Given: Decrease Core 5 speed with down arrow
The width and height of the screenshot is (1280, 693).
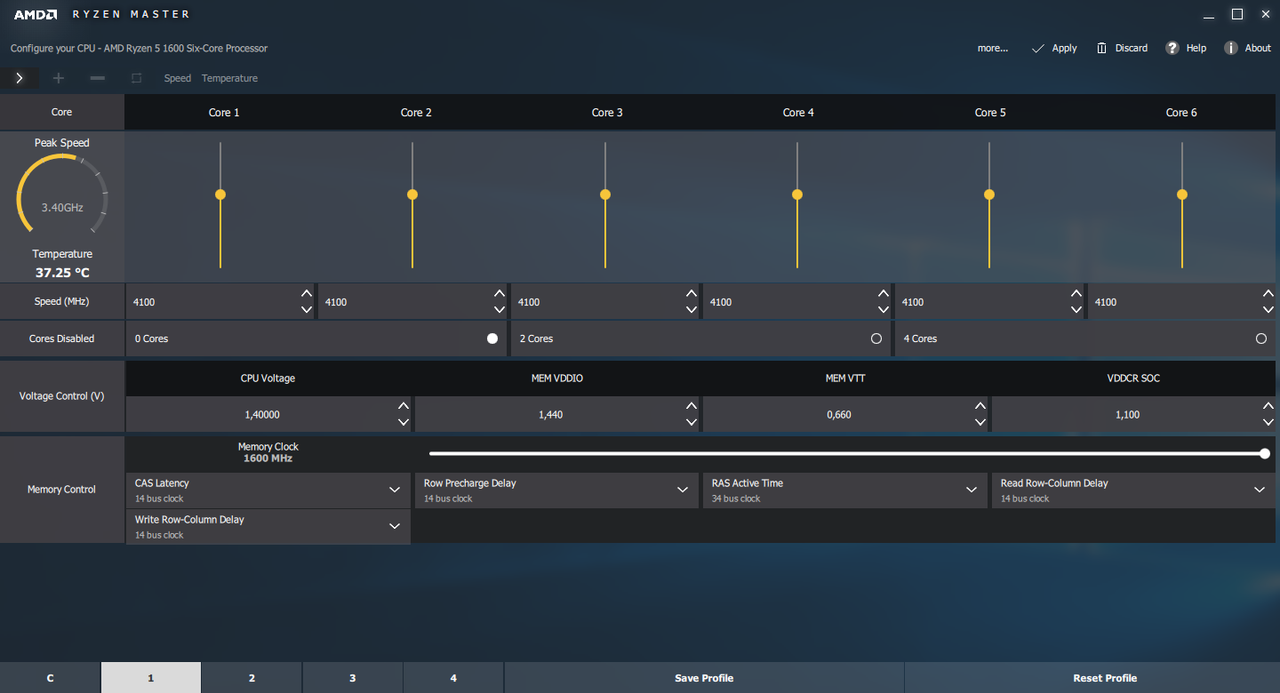Looking at the screenshot, I should (x=1076, y=310).
